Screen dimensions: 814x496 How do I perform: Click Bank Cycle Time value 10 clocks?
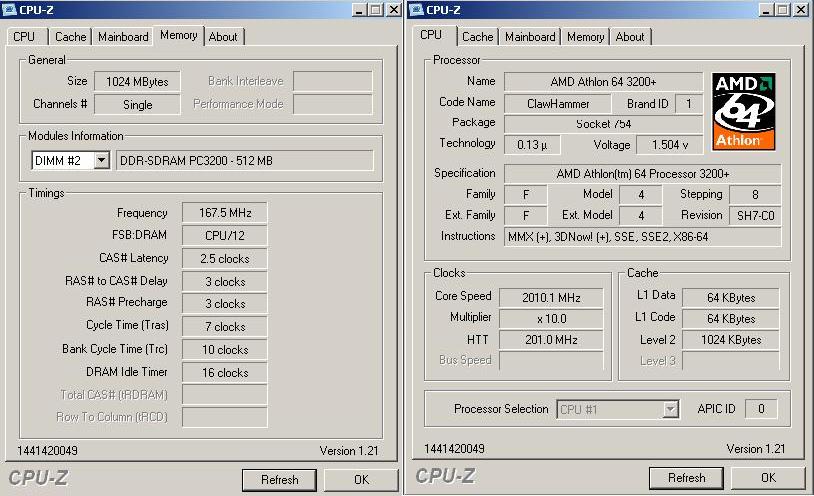click(x=225, y=350)
